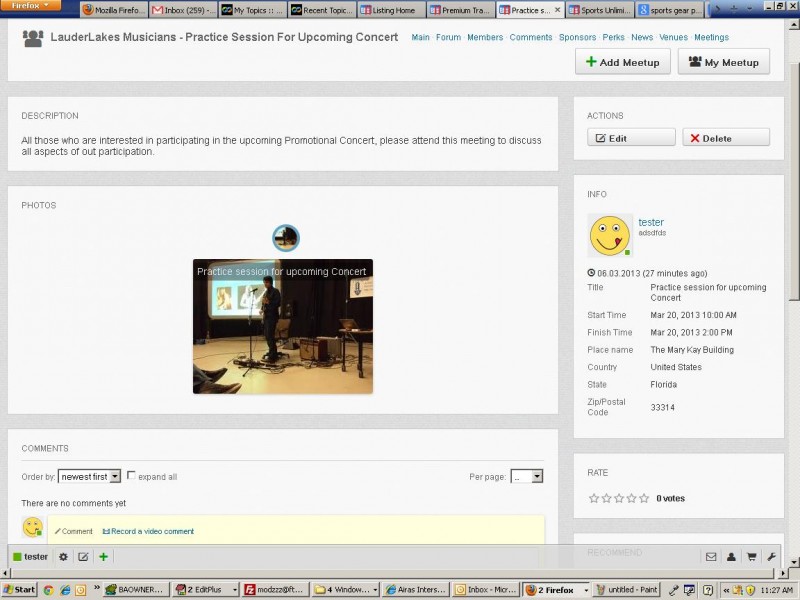Open the settings gear in member toolbar
The width and height of the screenshot is (800, 600).
63,557
